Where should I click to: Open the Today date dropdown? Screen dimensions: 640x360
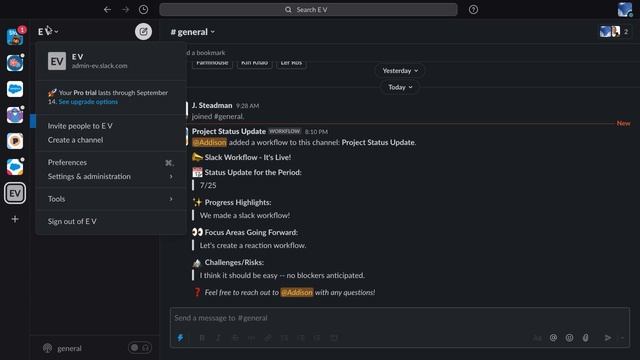click(x=400, y=87)
